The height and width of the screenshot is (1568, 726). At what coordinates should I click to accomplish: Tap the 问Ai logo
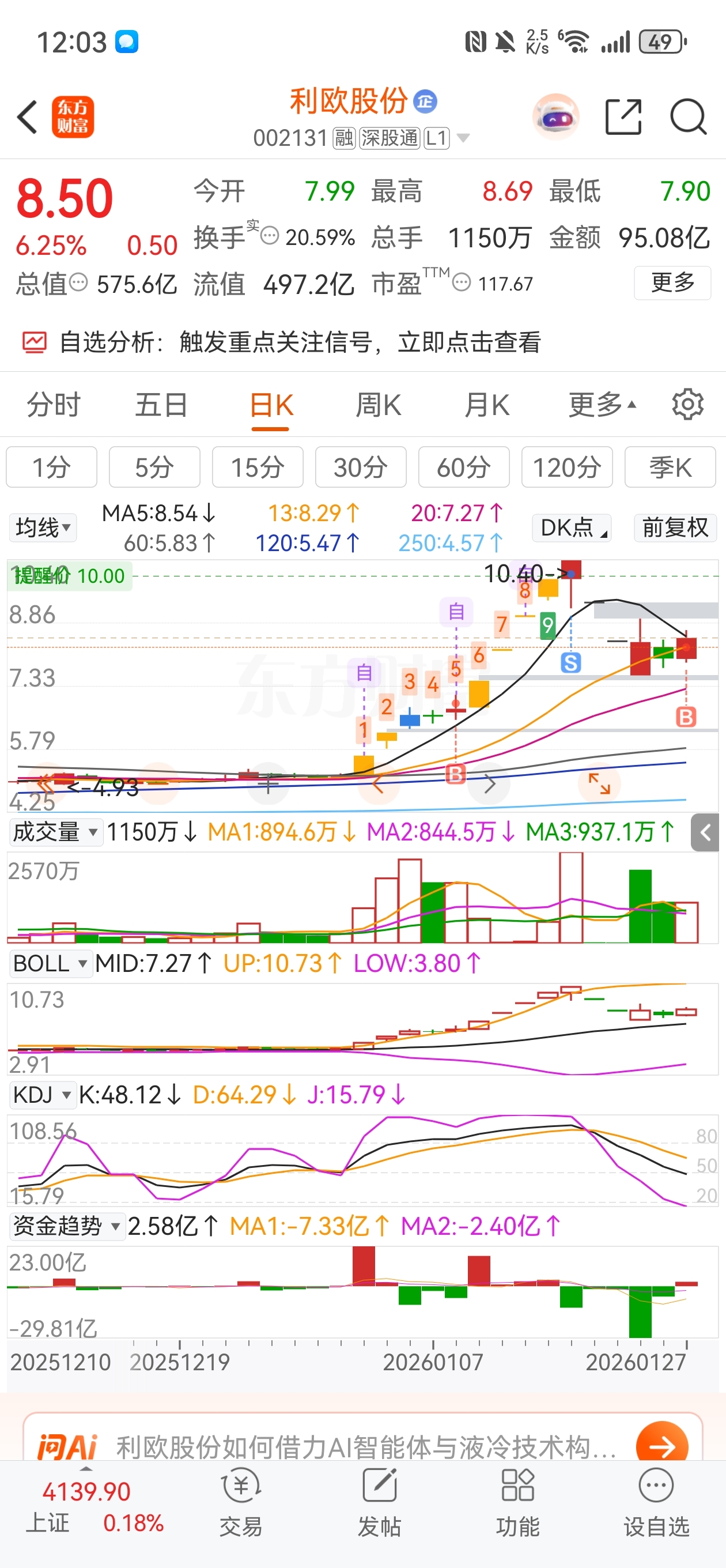pos(67,1448)
